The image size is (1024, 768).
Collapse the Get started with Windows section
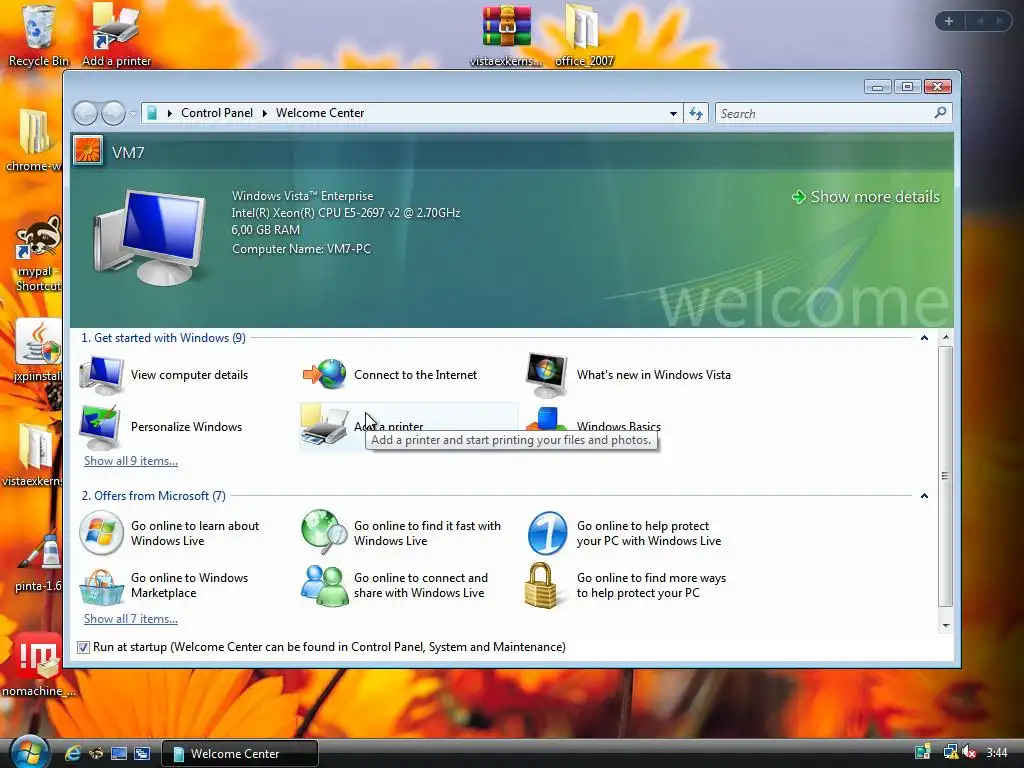point(924,338)
